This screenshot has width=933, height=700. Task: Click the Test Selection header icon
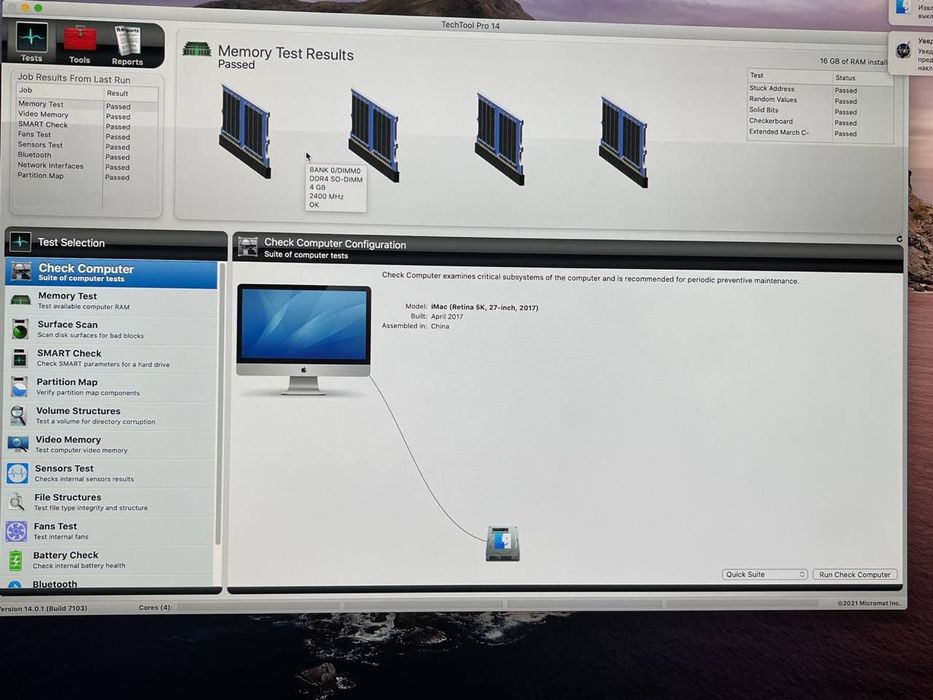point(20,241)
